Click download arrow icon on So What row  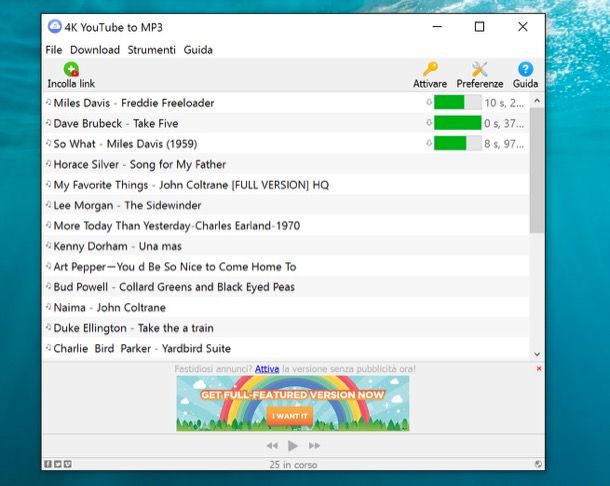(429, 143)
